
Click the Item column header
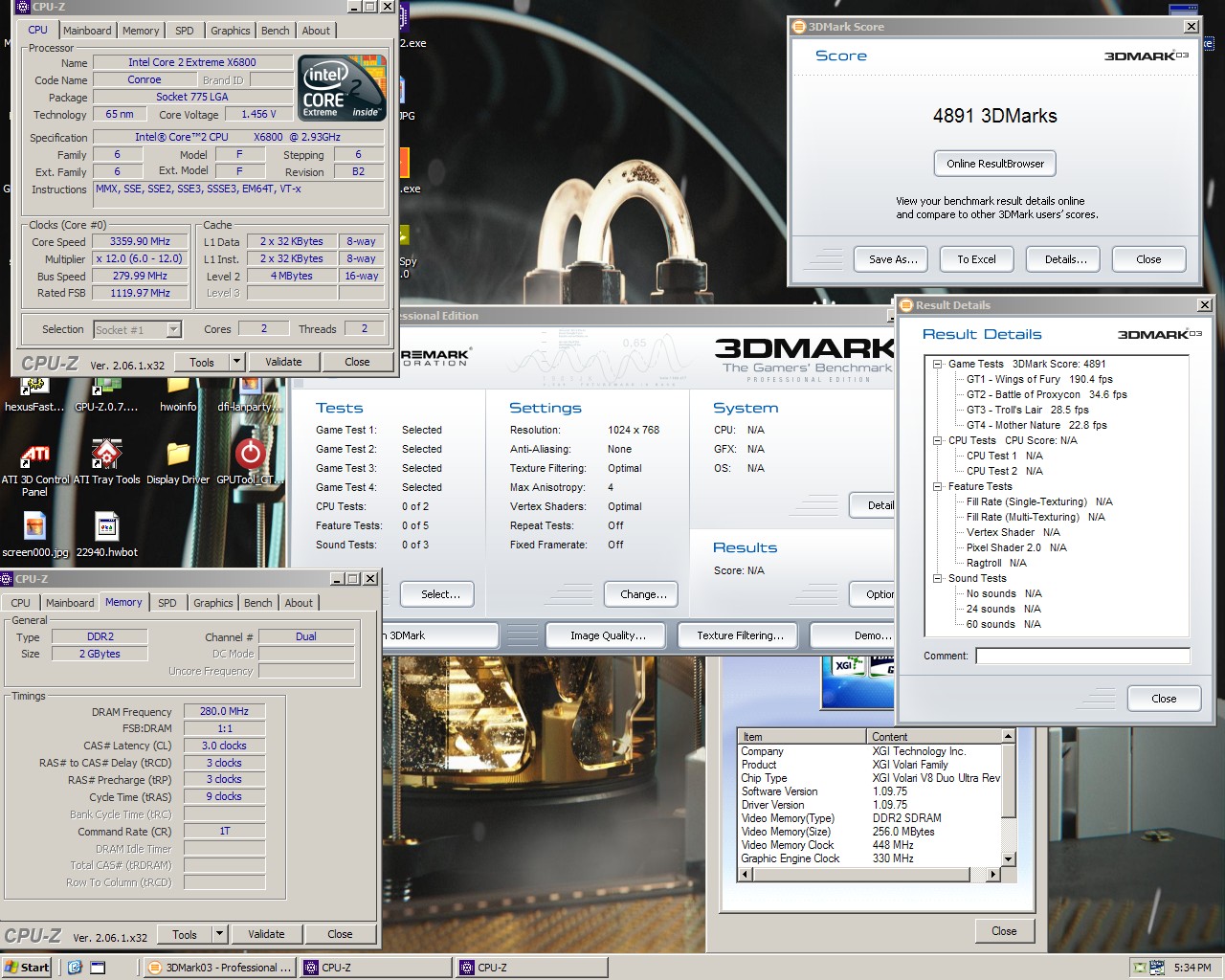[803, 737]
